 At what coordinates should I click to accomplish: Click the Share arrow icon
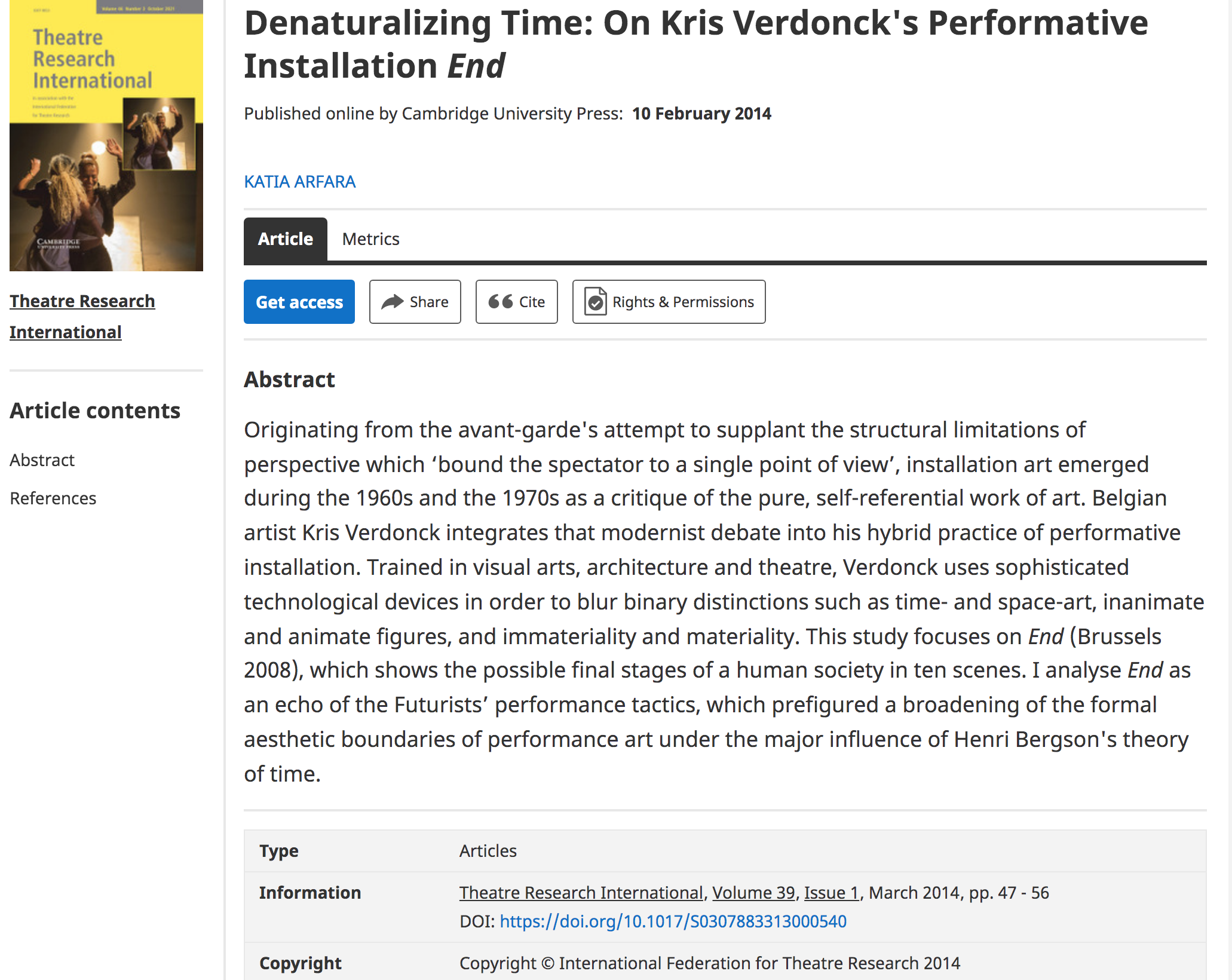[392, 302]
